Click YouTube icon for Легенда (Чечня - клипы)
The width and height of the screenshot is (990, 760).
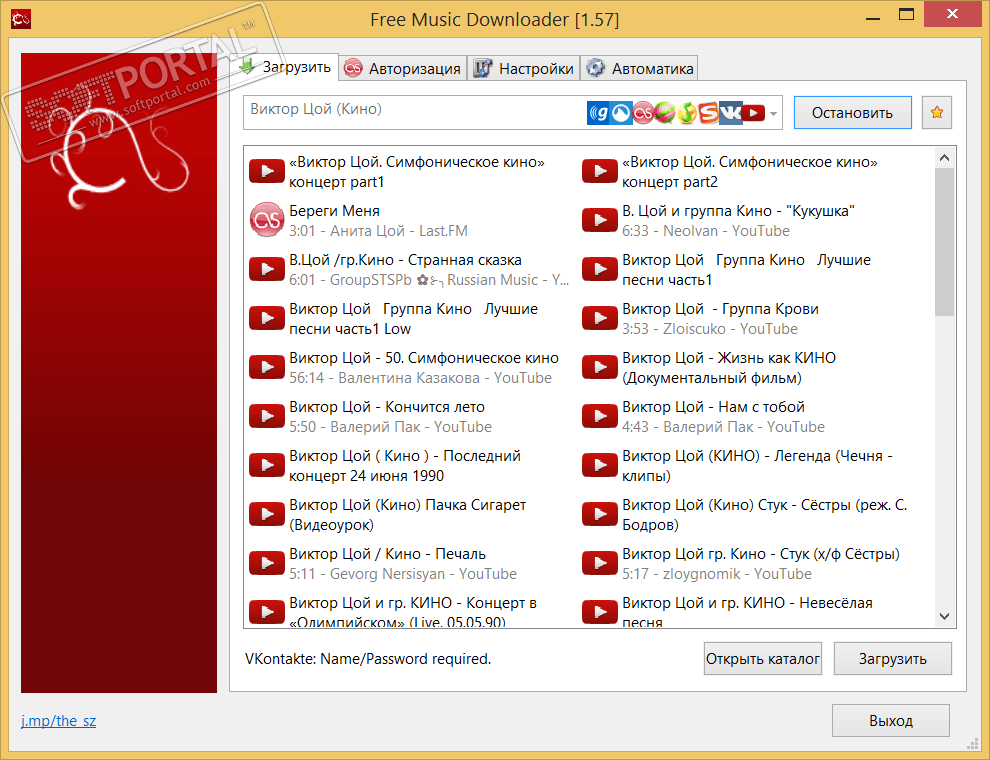tap(599, 465)
